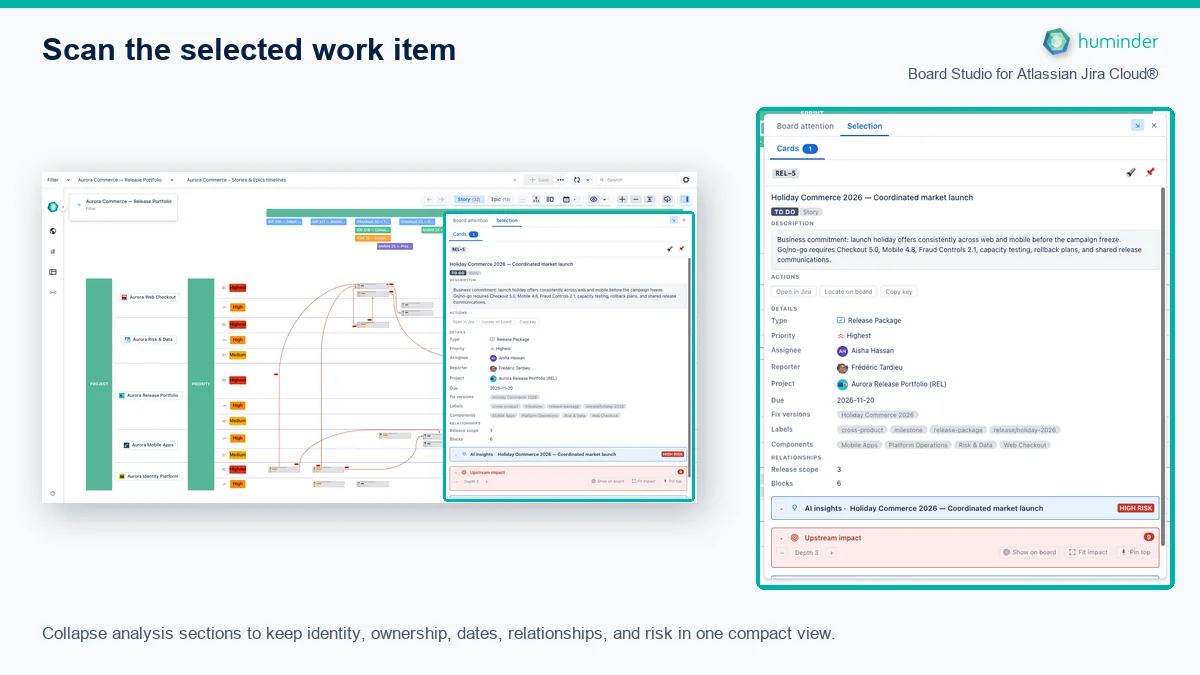Click Frédéric Tardieu's avatar in the enlarged panel
This screenshot has height=675, width=1200.
pos(842,368)
